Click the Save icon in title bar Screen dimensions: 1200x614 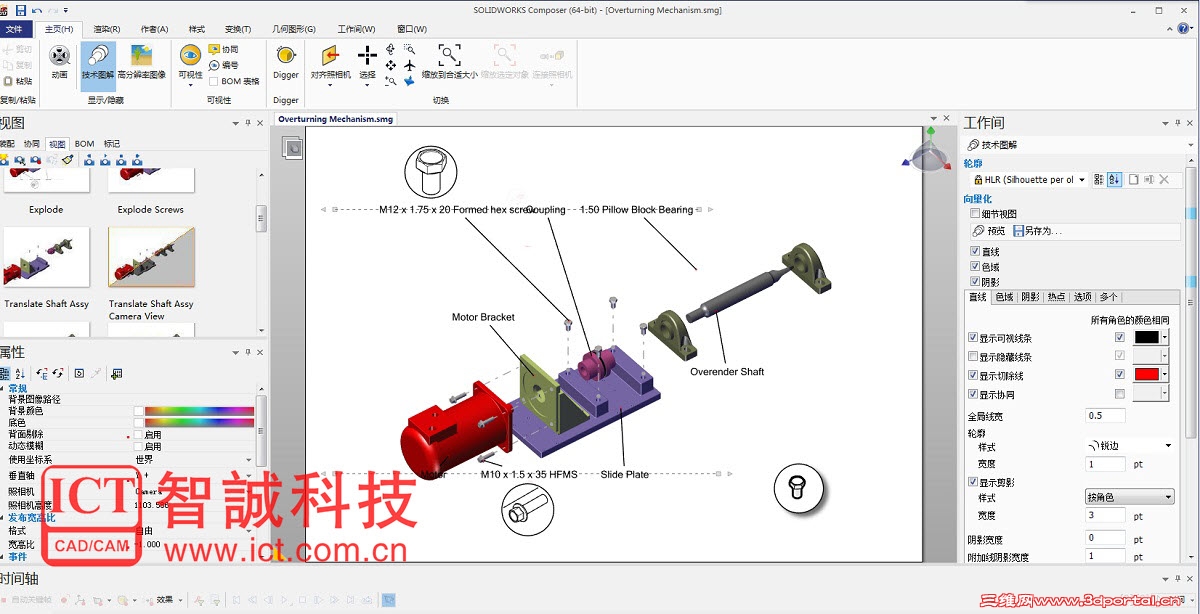pos(21,9)
